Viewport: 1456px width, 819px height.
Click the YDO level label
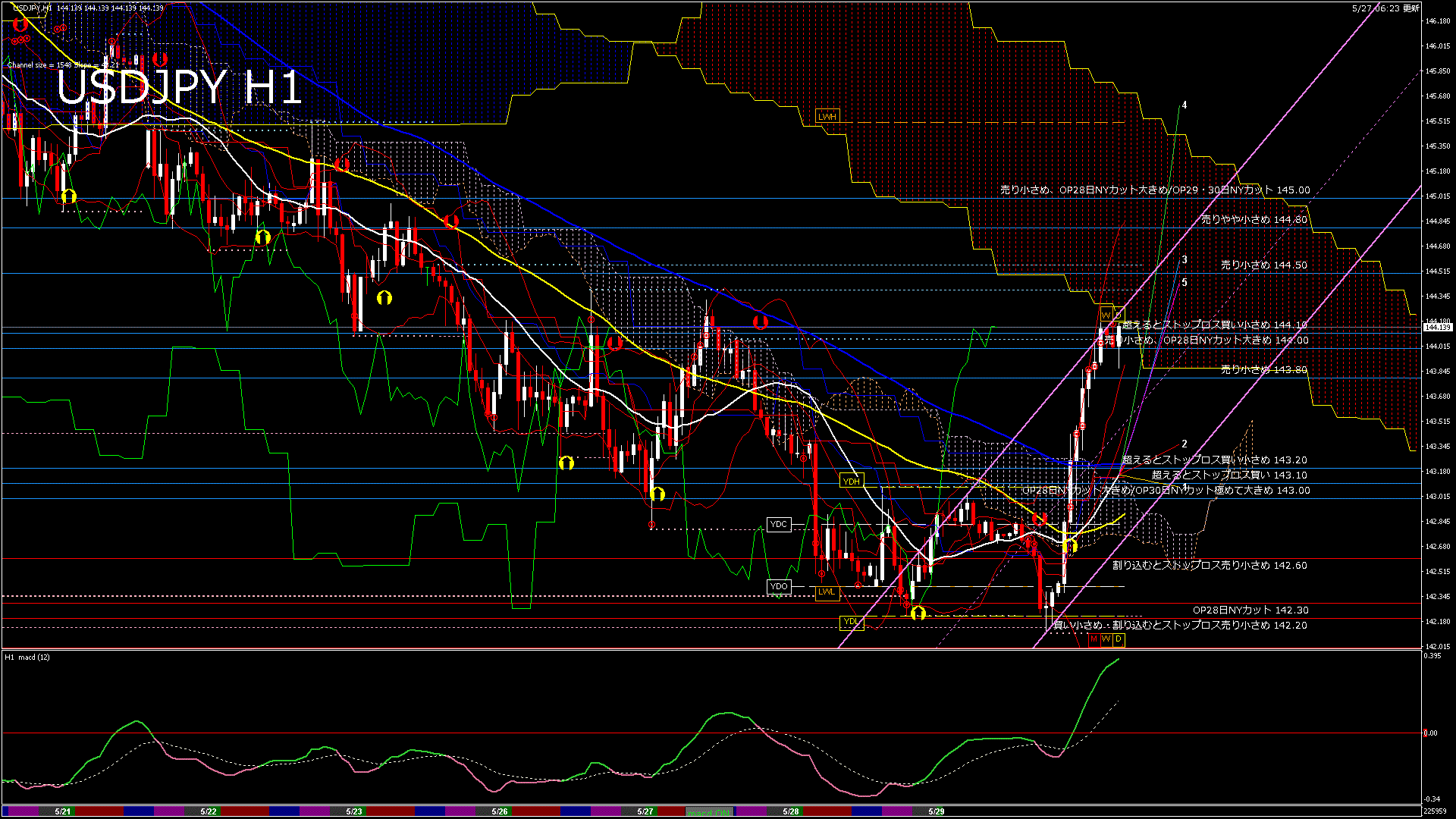coord(779,587)
